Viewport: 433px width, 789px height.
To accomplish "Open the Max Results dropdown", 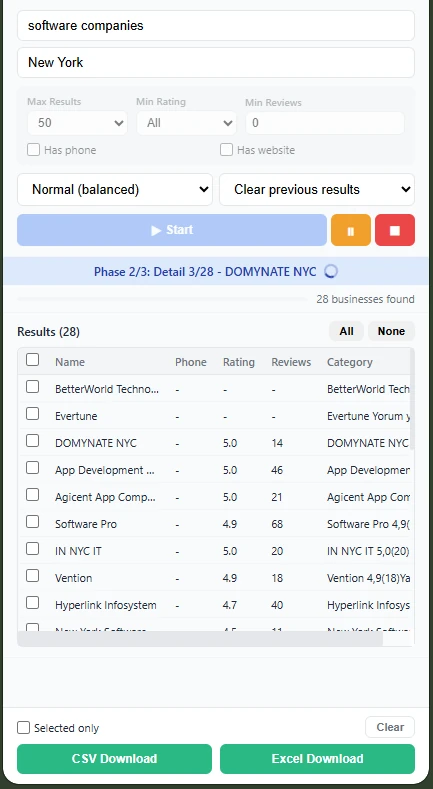I will pos(77,123).
